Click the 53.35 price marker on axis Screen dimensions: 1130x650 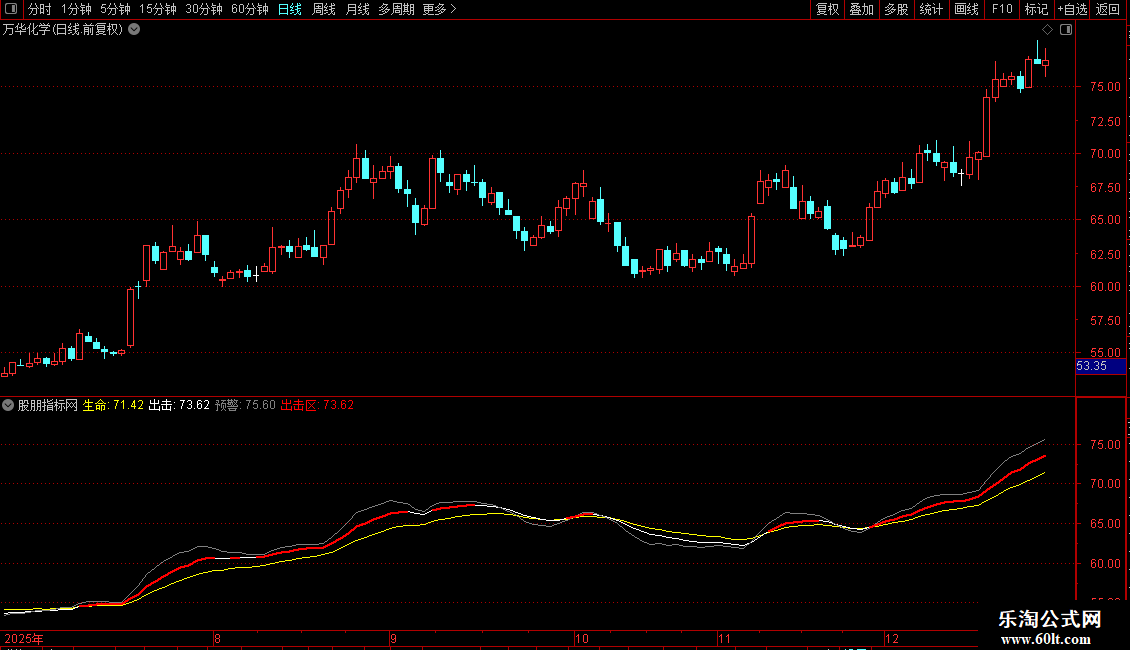coord(1100,366)
